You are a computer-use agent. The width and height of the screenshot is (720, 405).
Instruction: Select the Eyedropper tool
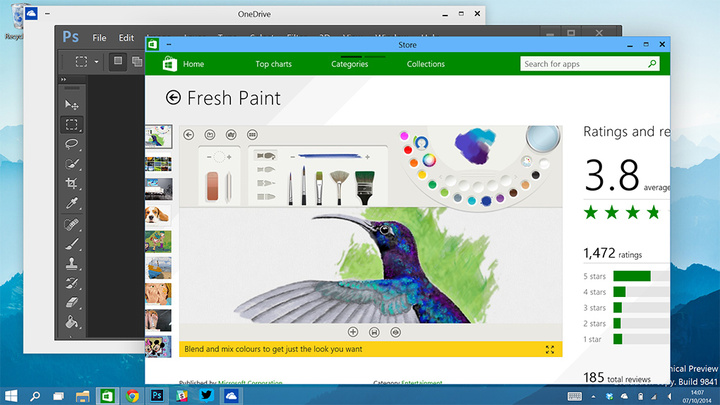[x=72, y=204]
